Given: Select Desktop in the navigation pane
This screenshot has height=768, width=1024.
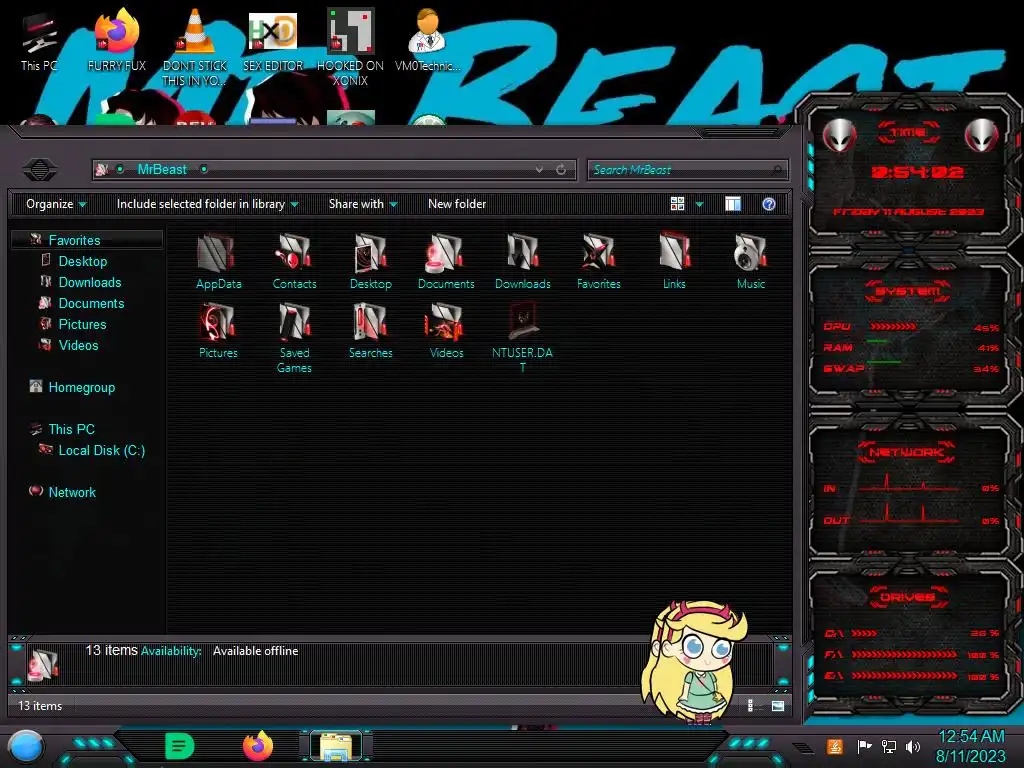Looking at the screenshot, I should [x=83, y=261].
